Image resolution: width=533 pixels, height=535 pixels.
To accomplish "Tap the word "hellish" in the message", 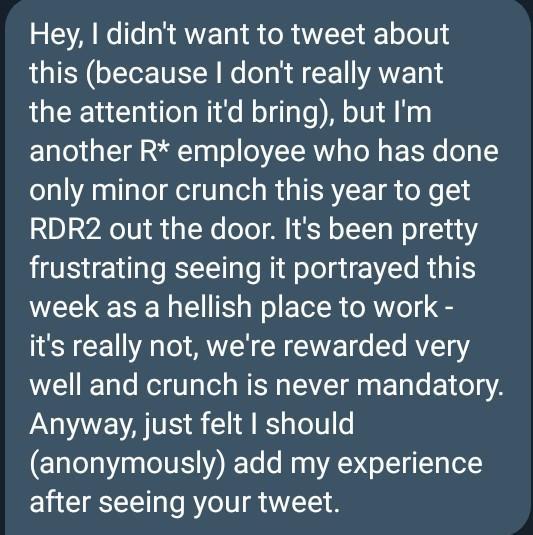I will coord(210,306).
